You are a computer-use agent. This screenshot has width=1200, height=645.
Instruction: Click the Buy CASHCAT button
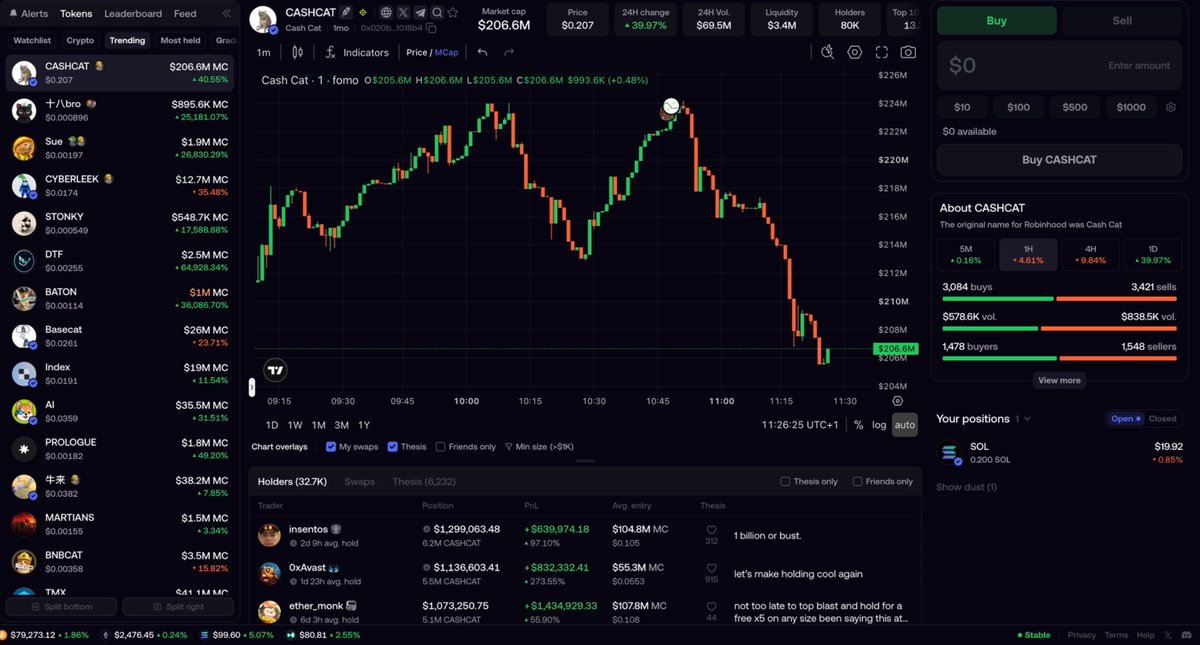tap(1059, 159)
